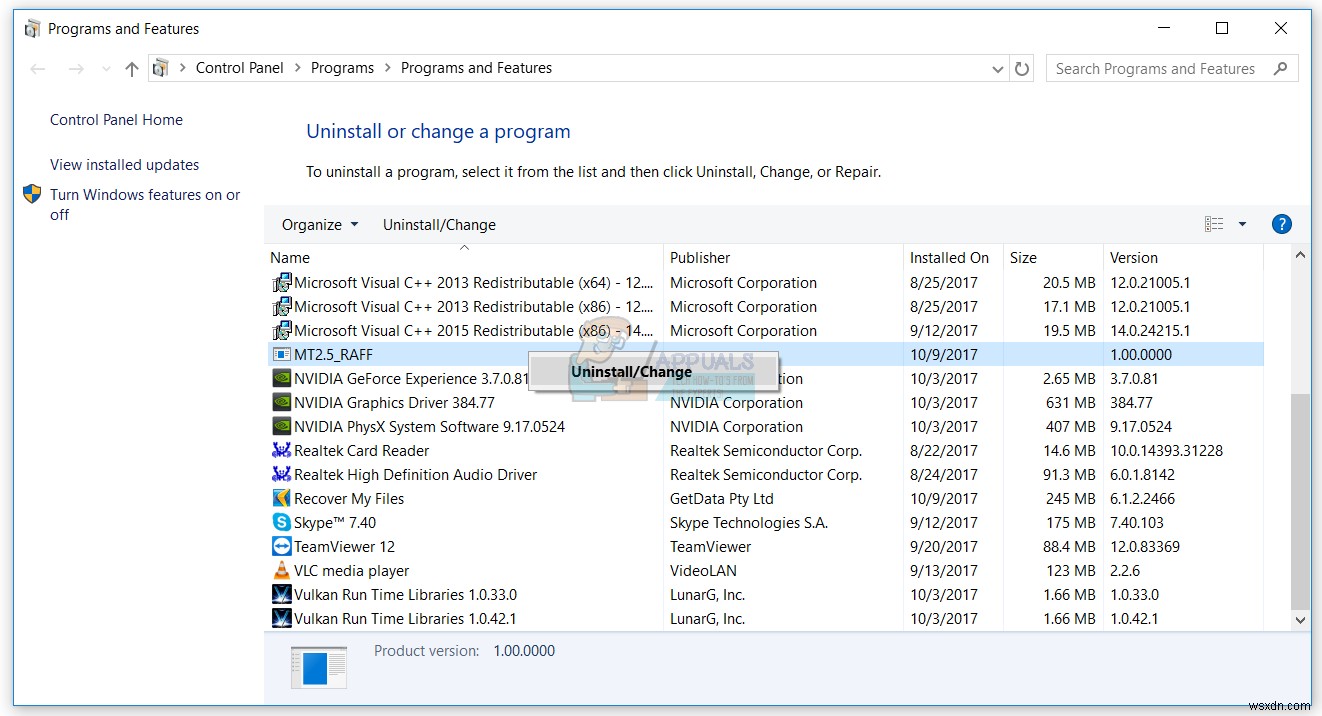The height and width of the screenshot is (716, 1322).
Task: Refresh the Programs and Features list
Action: pyautogui.click(x=1022, y=69)
